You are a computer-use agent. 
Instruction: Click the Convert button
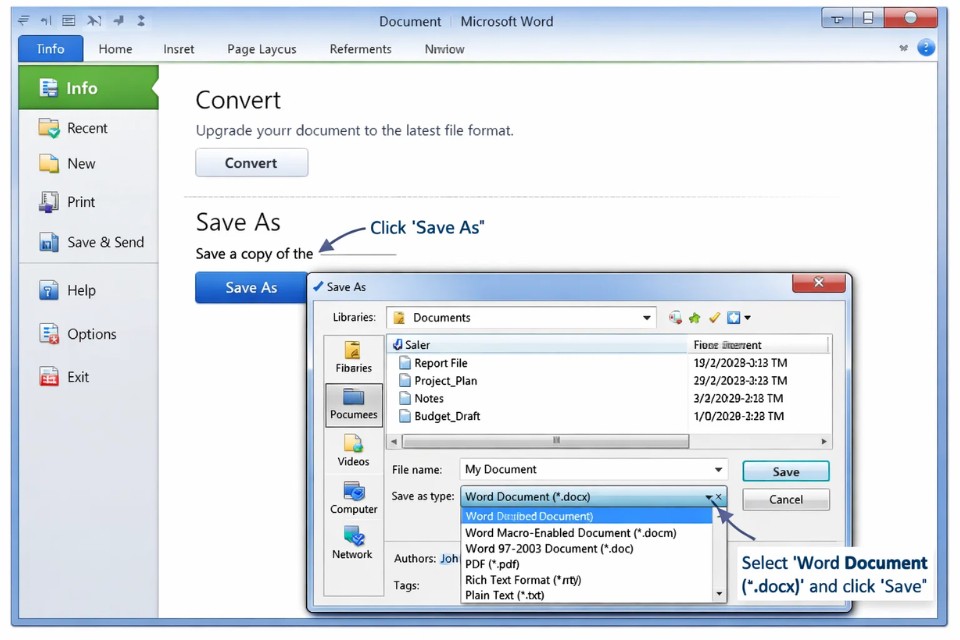coord(251,162)
